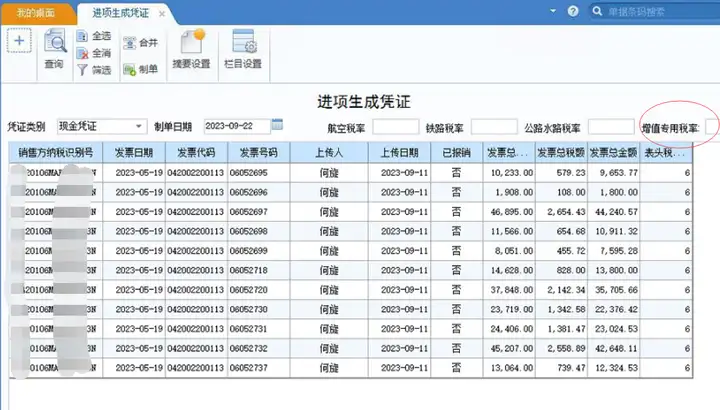This screenshot has width=720, height=410.
Task: Deselect all rows with 全消
Action: (x=94, y=53)
